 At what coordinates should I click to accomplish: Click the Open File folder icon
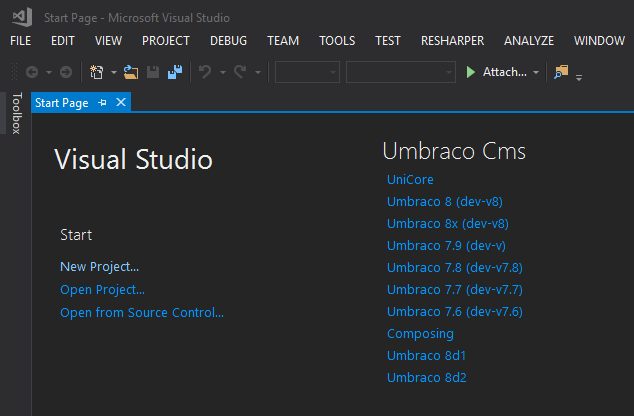[x=131, y=72]
